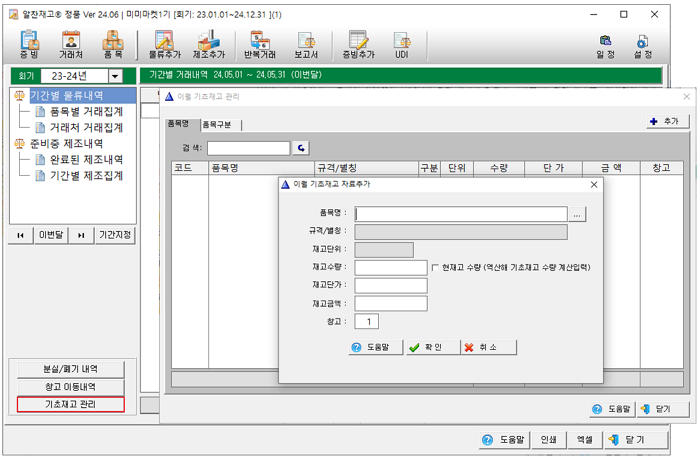Image resolution: width=700 pixels, height=459 pixels.
Task: Click the 수량 column header
Action: 499,168
